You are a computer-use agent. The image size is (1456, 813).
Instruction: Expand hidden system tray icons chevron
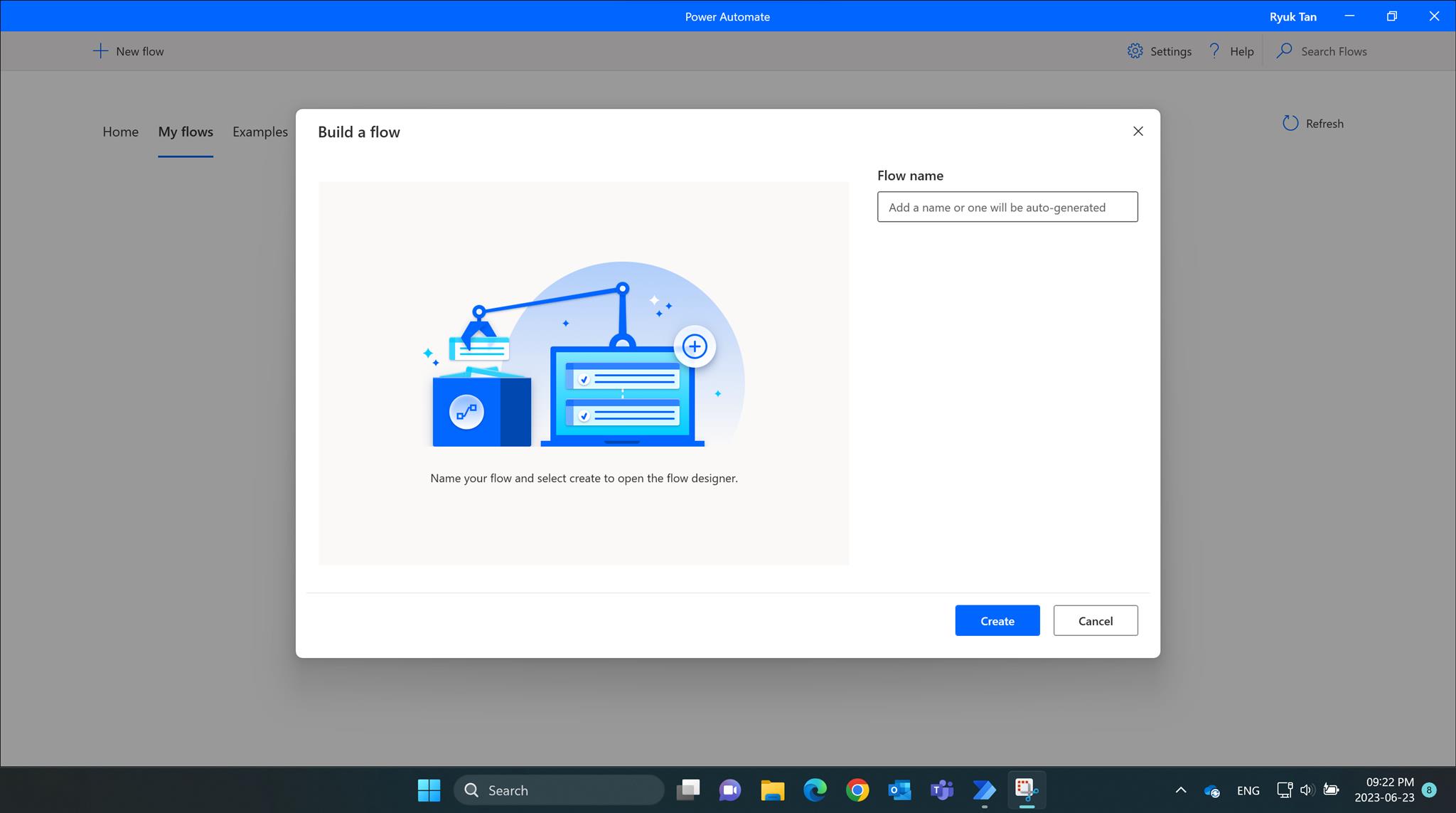click(x=1181, y=790)
